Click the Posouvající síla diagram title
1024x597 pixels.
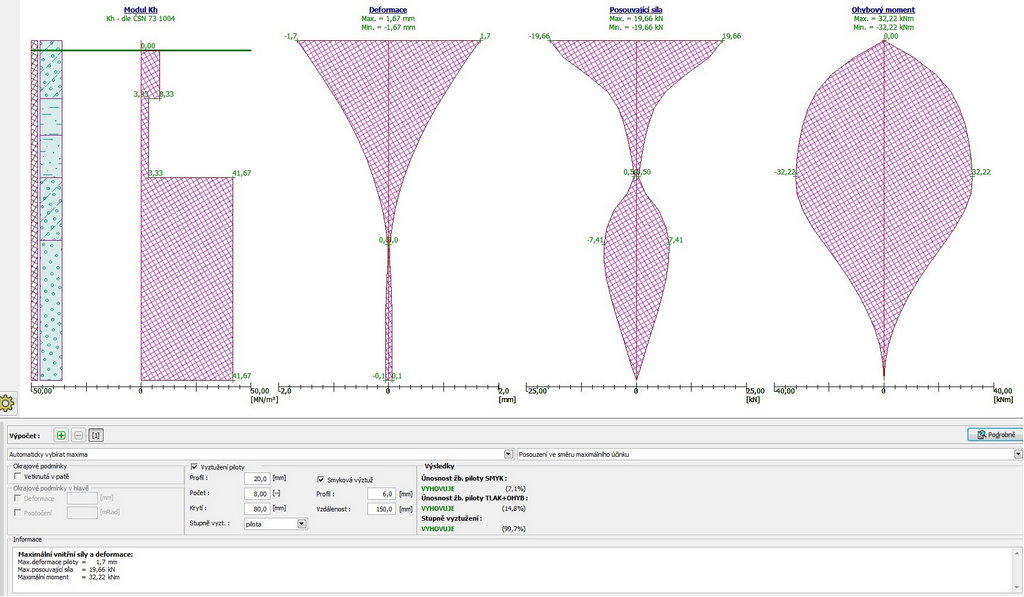(x=636, y=10)
